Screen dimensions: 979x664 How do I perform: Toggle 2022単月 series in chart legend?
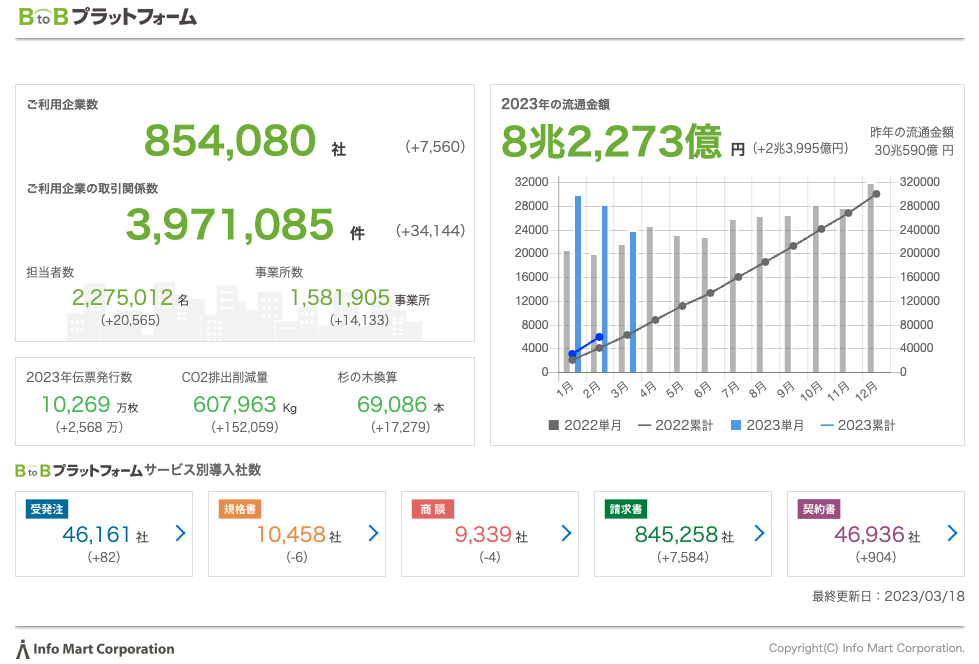point(585,425)
